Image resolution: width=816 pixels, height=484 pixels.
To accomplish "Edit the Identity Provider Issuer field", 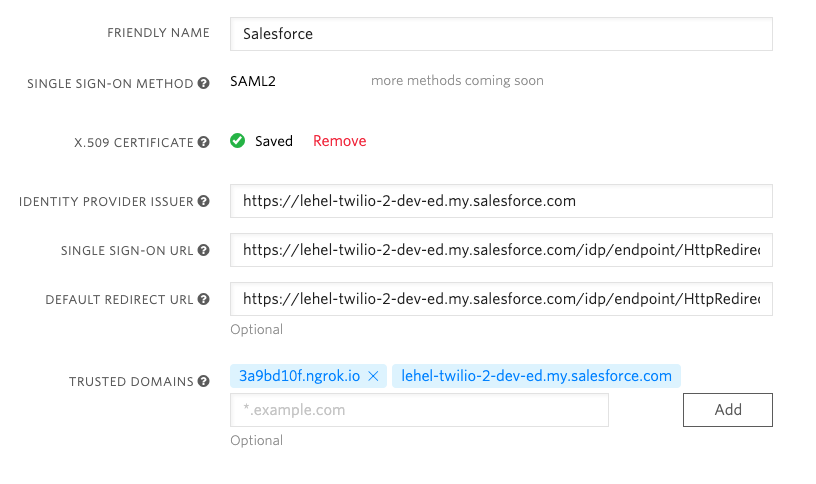I will coord(501,201).
